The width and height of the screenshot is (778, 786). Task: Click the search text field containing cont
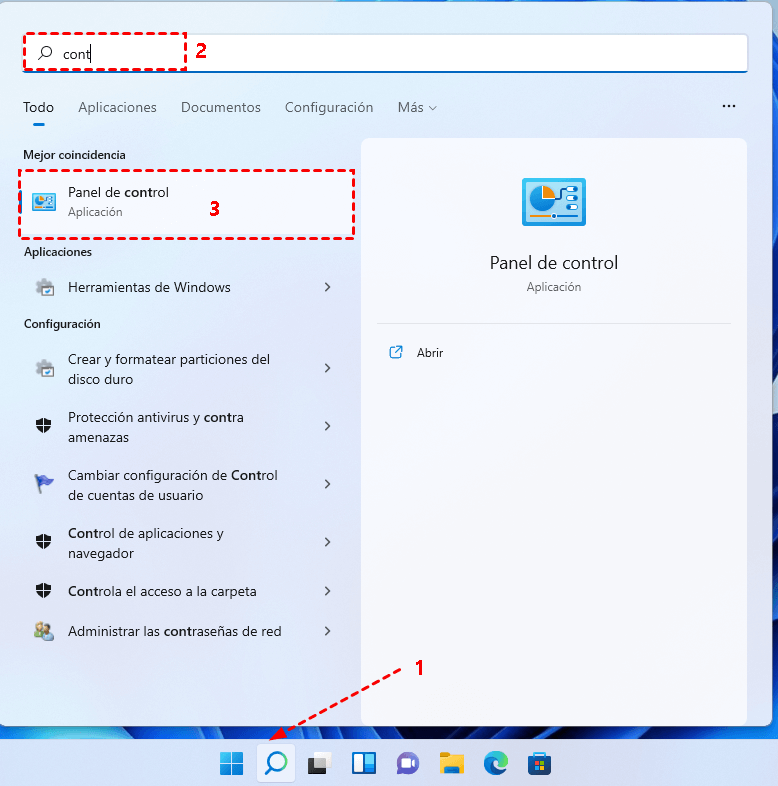(400, 54)
